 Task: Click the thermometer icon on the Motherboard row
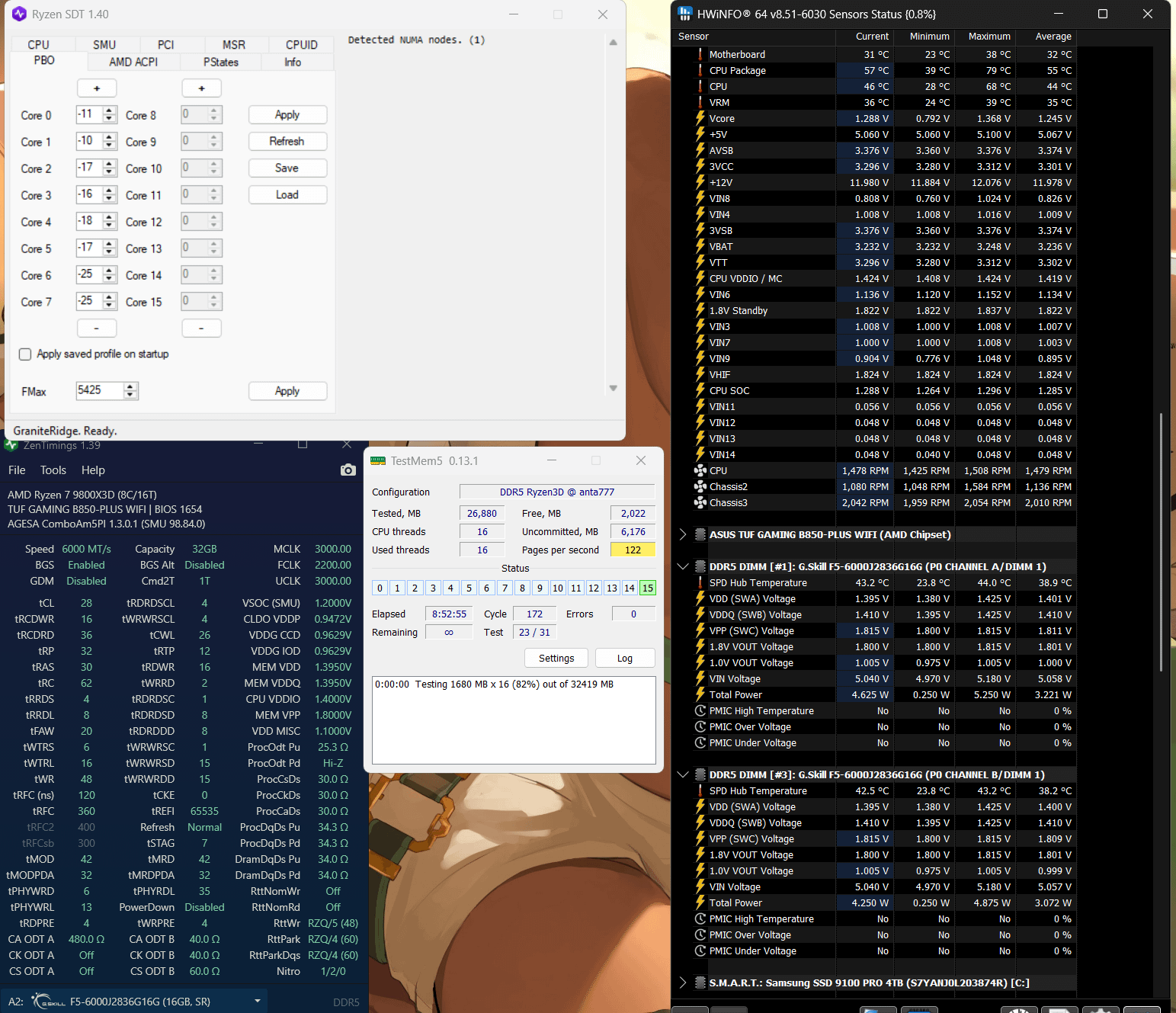(700, 54)
